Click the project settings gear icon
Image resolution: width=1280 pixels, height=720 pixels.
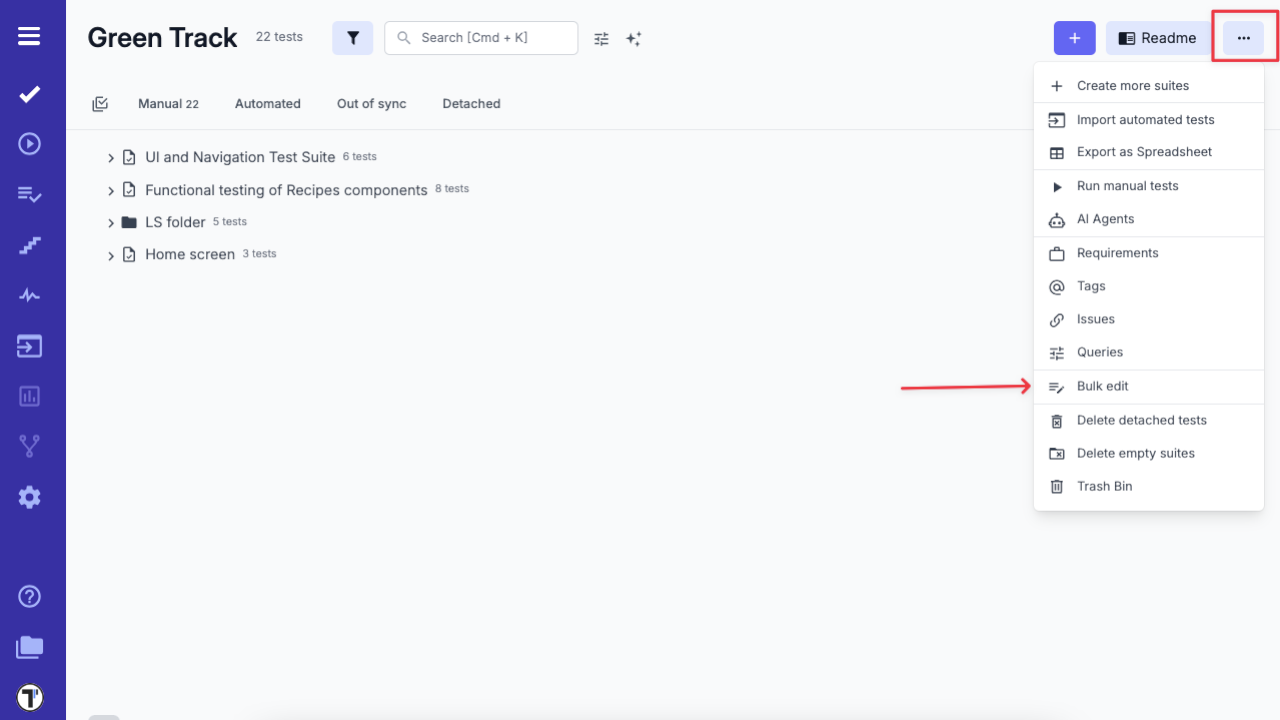(29, 497)
